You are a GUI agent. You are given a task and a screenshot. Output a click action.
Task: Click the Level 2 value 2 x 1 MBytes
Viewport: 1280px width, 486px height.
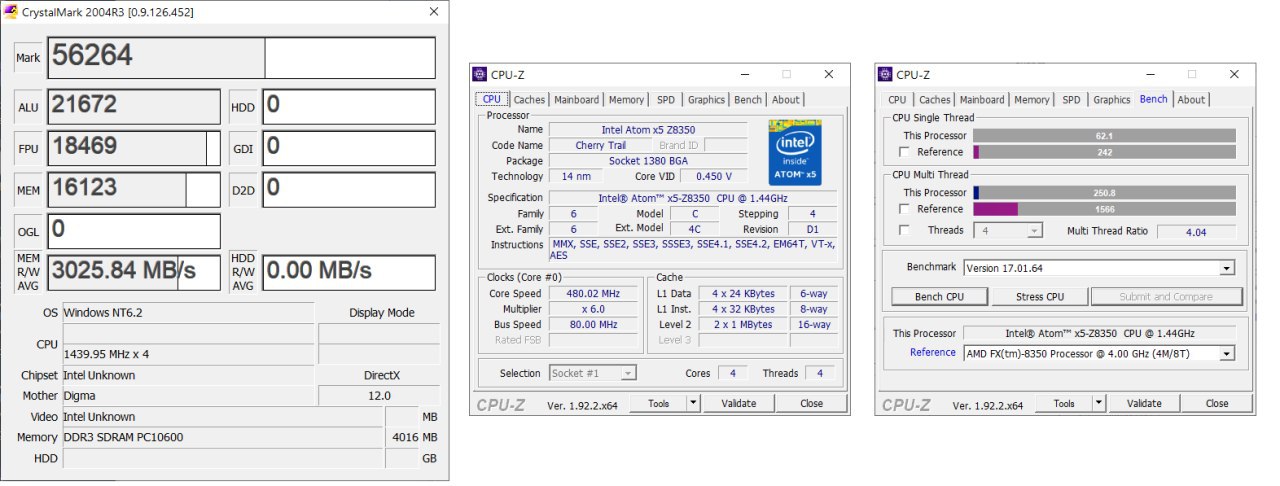point(743,325)
